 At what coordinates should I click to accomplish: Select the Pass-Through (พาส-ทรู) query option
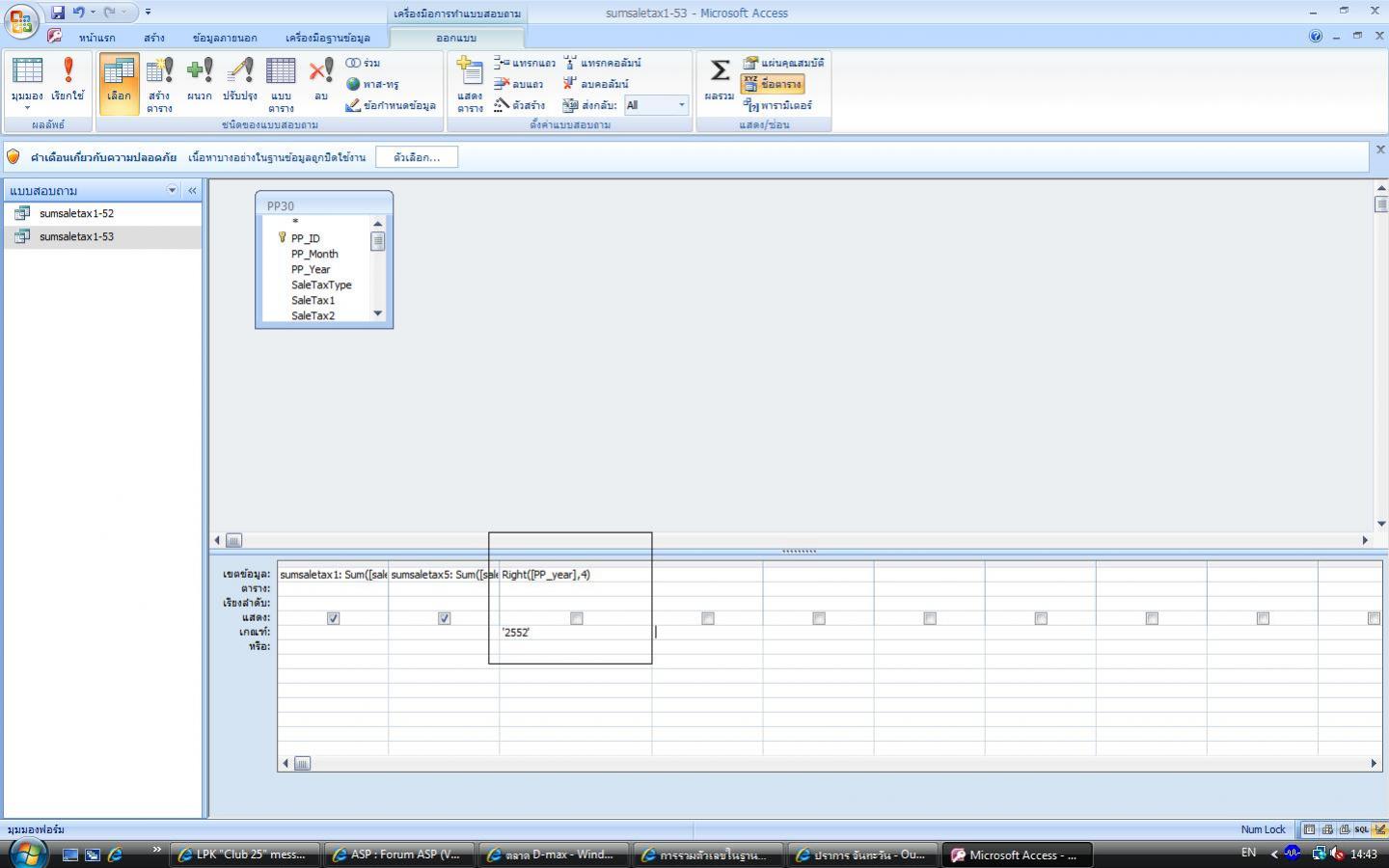(x=372, y=84)
